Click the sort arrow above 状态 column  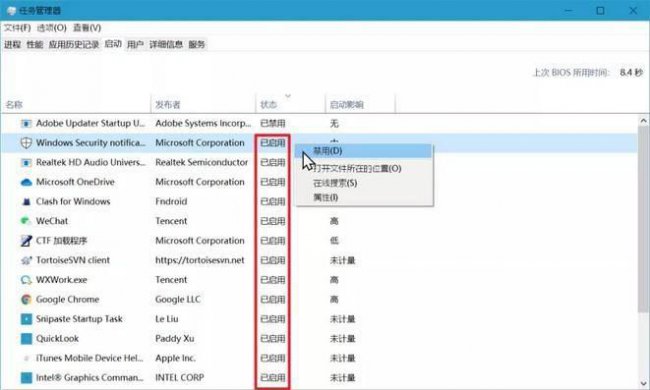pyautogui.click(x=288, y=96)
